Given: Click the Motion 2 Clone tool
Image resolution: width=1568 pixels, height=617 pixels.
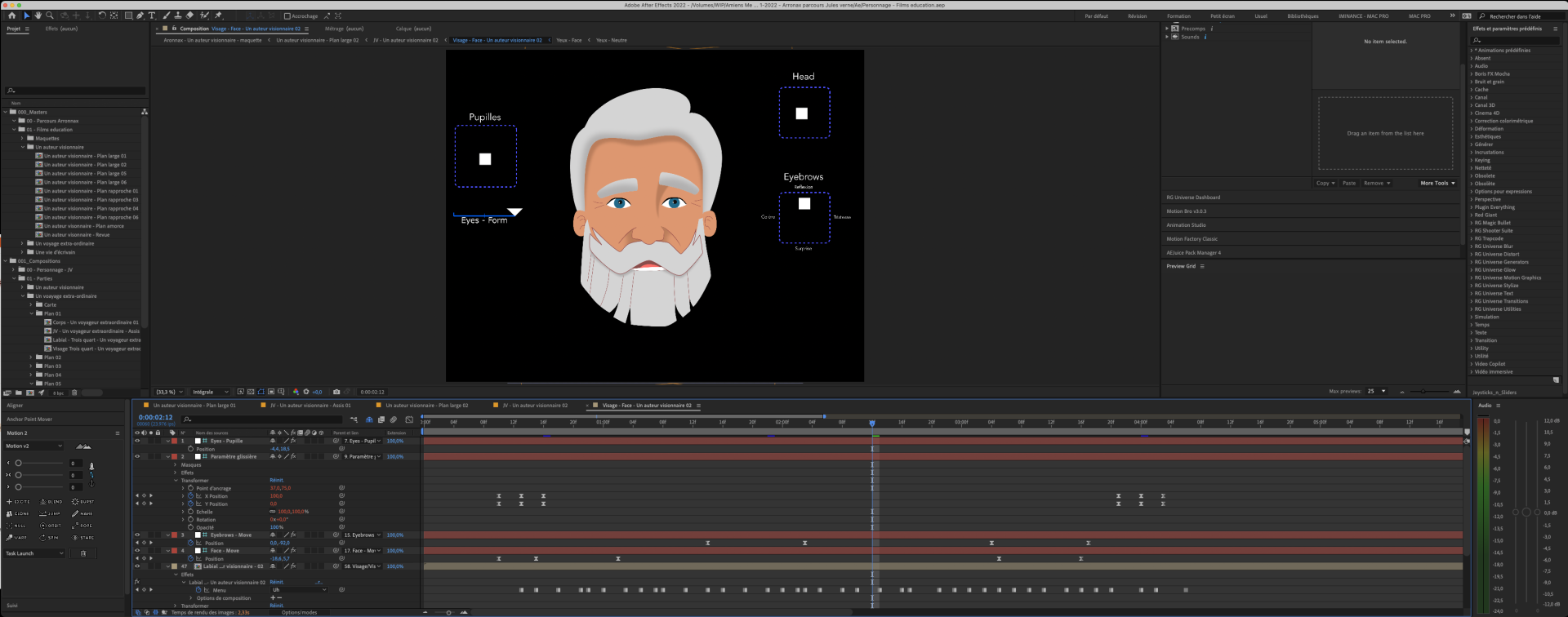Looking at the screenshot, I should (18, 513).
